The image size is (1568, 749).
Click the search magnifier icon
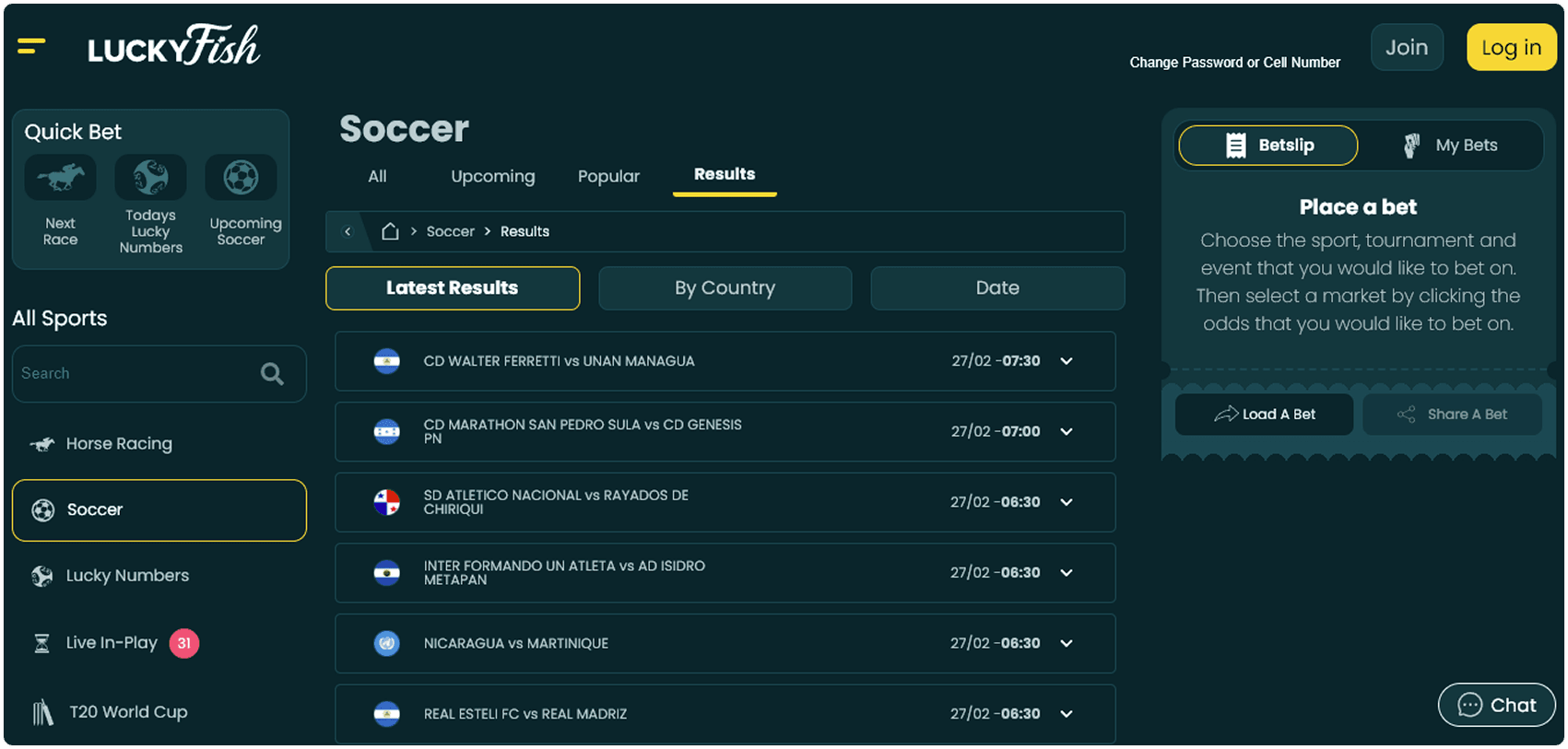tap(272, 373)
